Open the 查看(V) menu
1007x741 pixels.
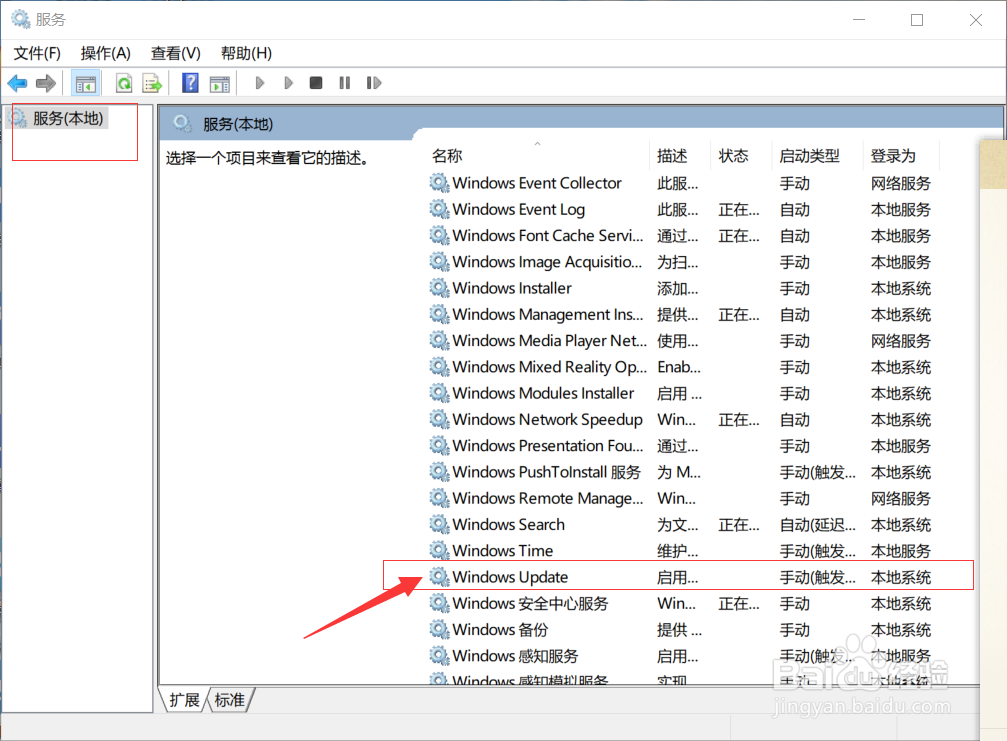(x=175, y=53)
